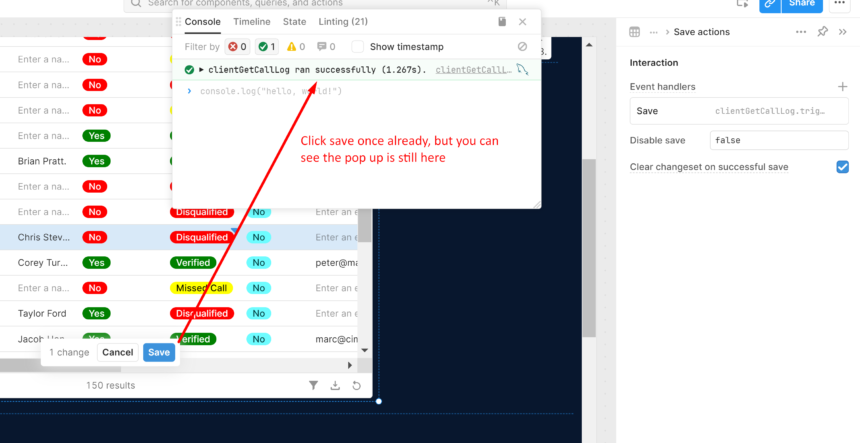Viewport: 860px width, 443px height.
Task: Click the red No tag in Chris Stev... row
Action: tap(94, 237)
